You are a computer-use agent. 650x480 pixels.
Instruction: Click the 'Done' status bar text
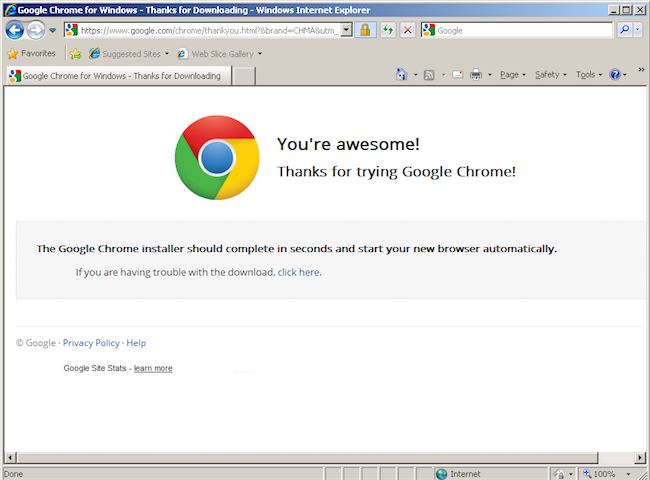(x=13, y=474)
